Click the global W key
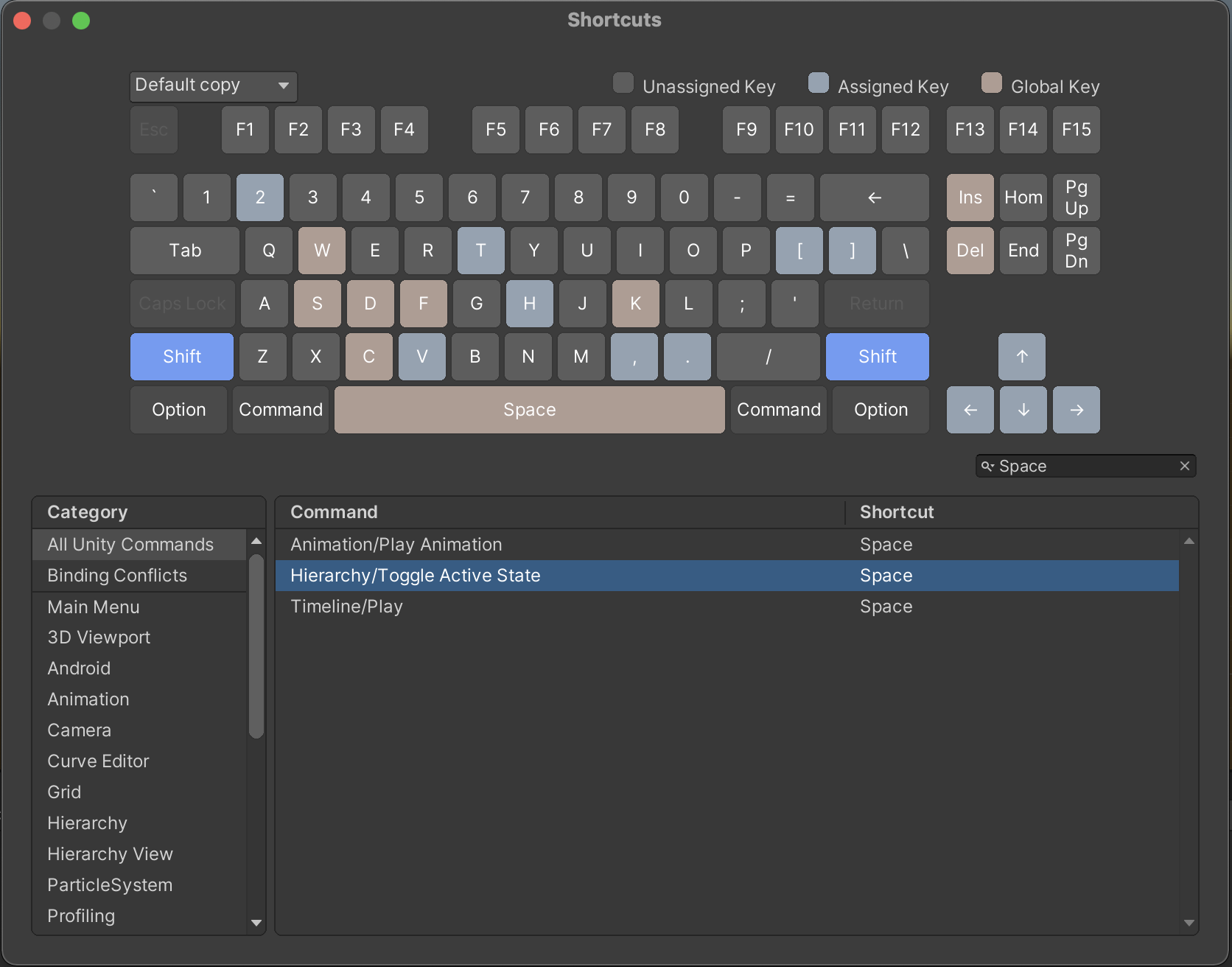 (321, 251)
